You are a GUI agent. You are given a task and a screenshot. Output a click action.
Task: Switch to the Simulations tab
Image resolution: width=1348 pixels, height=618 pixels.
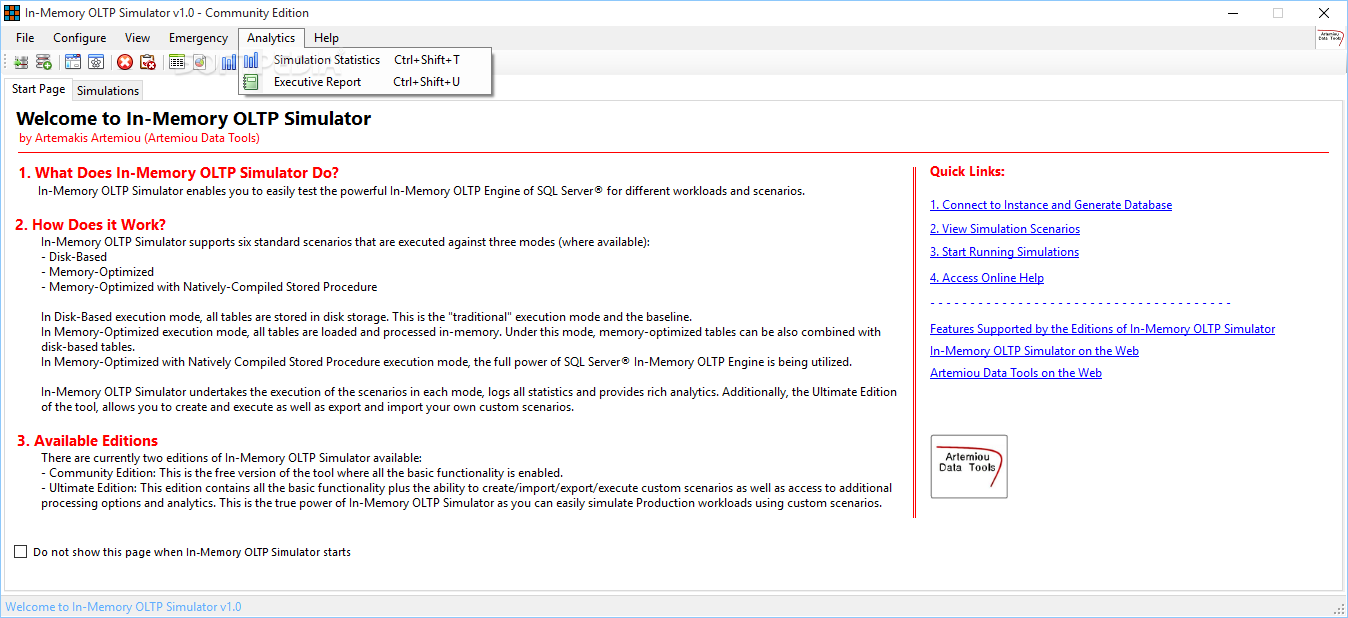108,91
